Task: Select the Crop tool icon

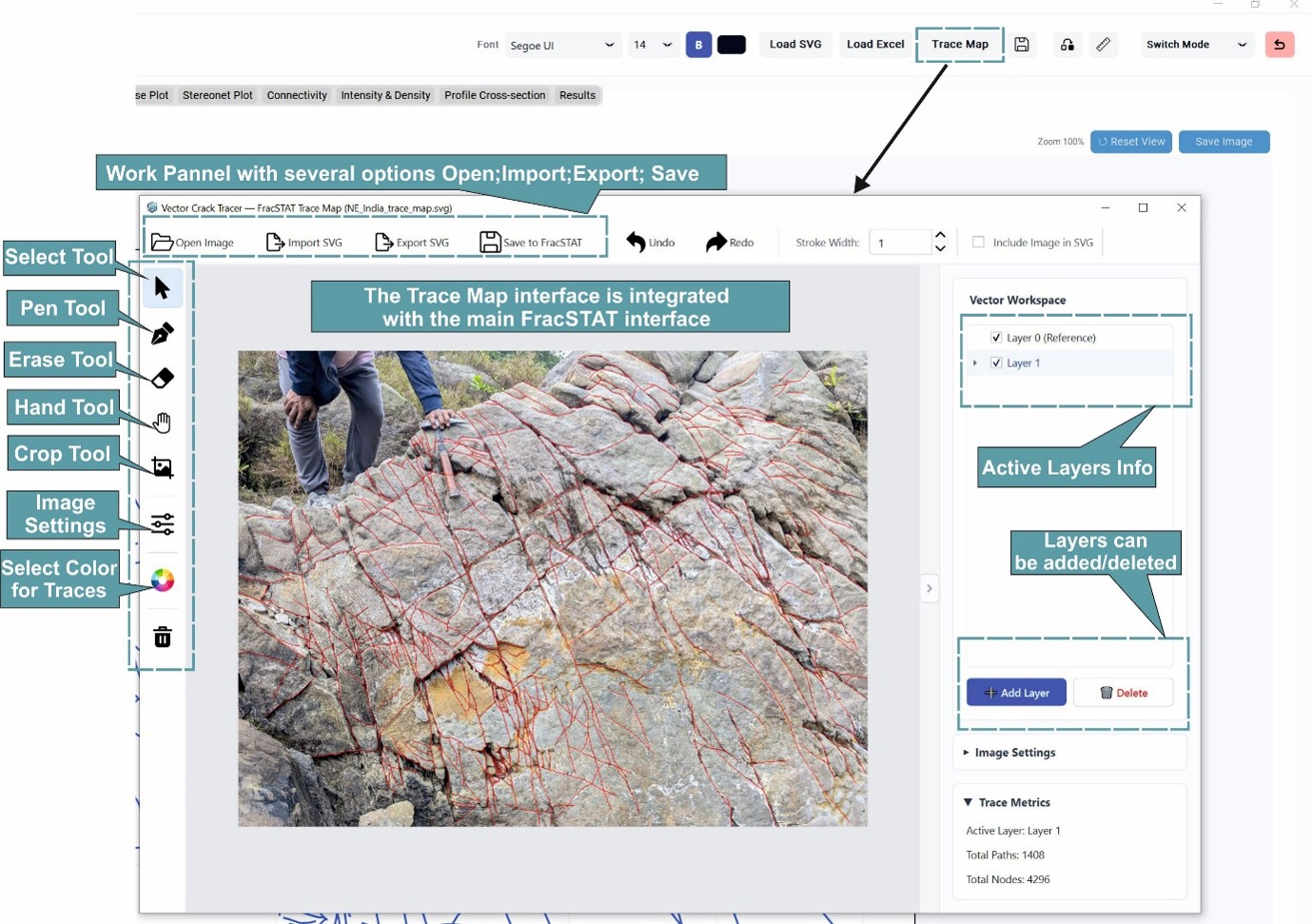Action: [162, 467]
